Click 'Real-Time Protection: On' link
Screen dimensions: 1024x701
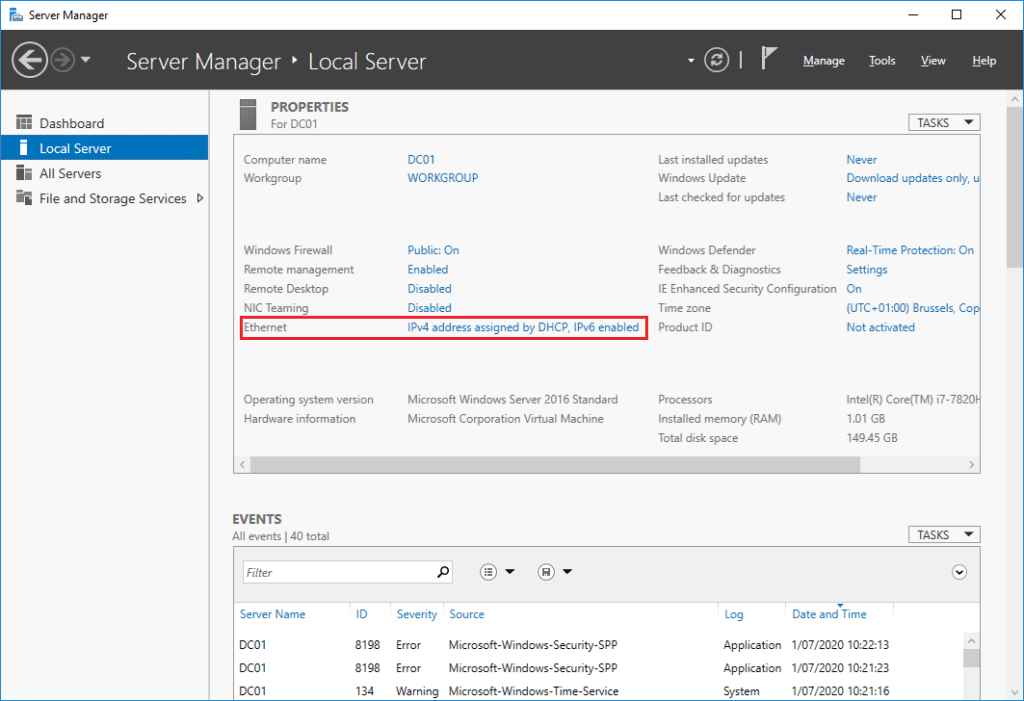coord(910,250)
